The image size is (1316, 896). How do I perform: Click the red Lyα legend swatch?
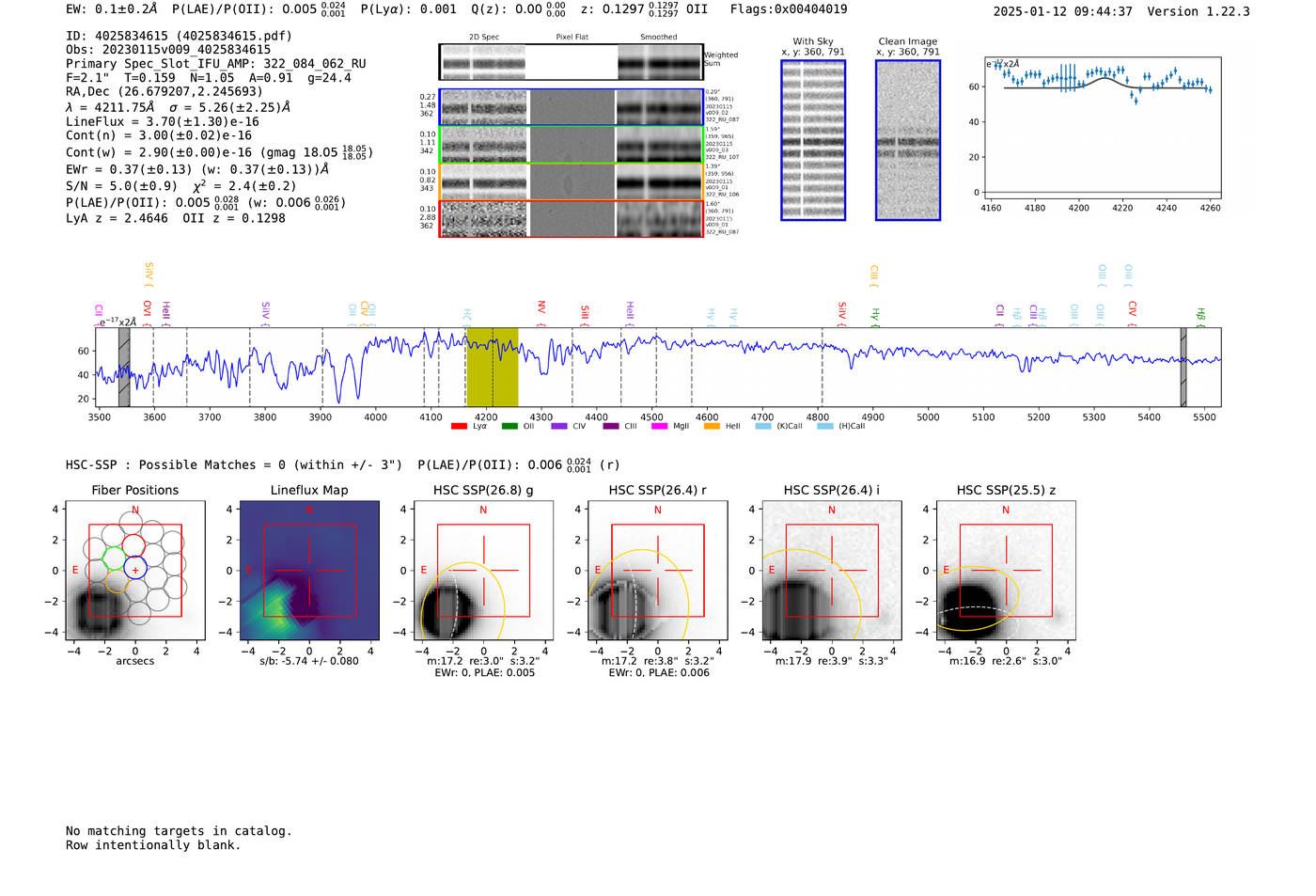click(x=459, y=427)
